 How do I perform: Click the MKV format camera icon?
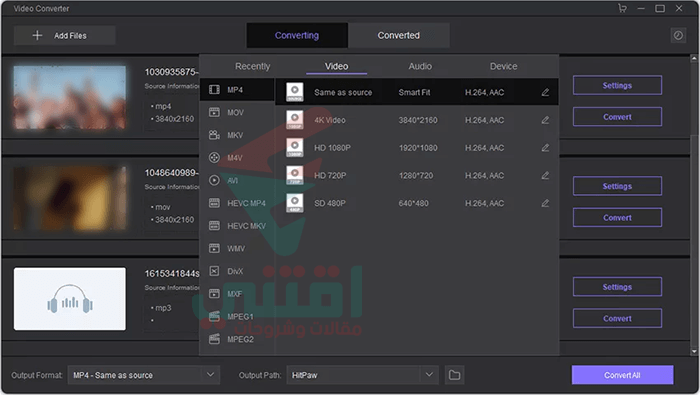214,135
